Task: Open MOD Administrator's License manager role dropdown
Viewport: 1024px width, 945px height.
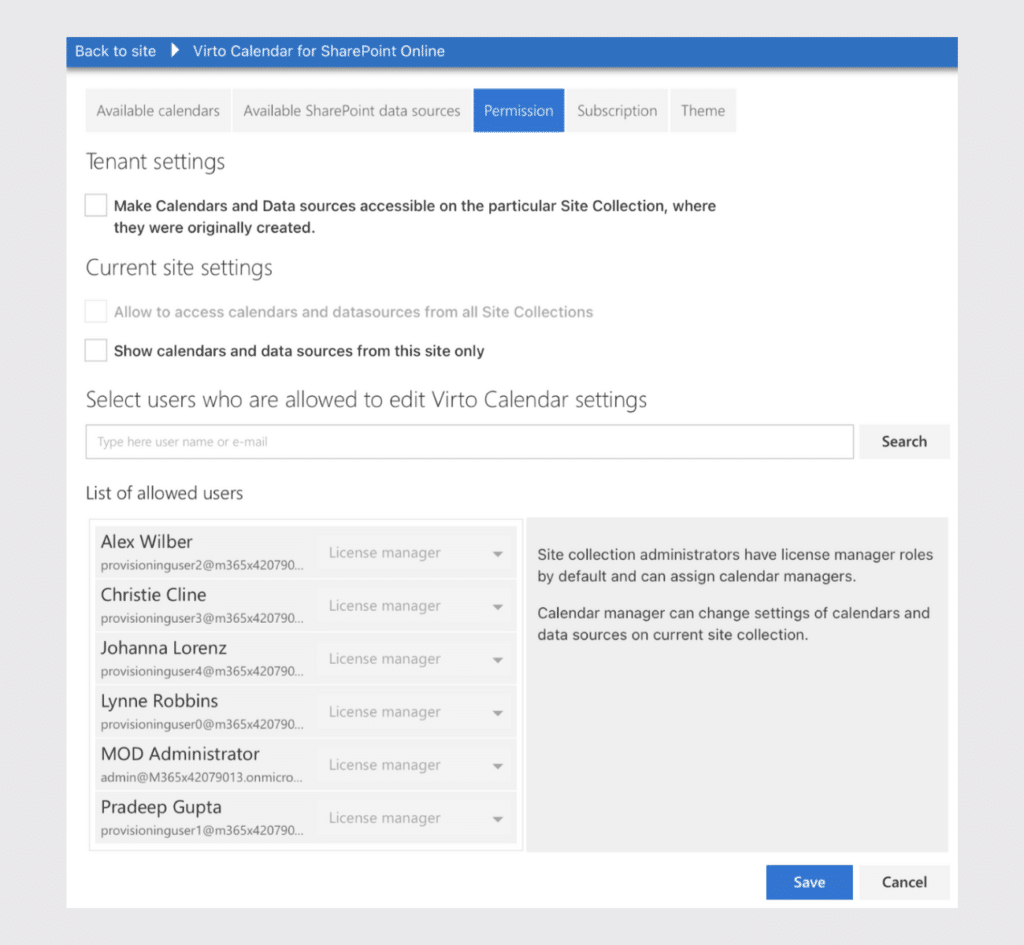Action: (415, 765)
